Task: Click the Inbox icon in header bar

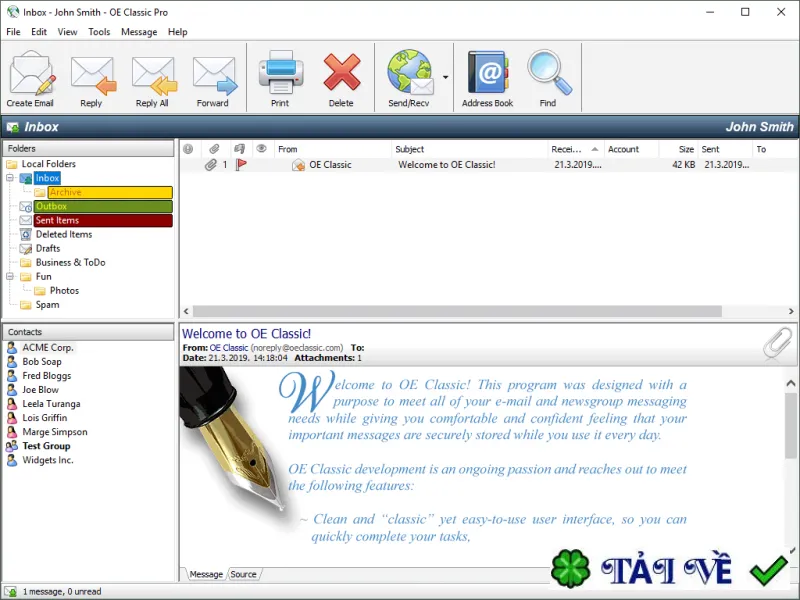Action: (13, 127)
